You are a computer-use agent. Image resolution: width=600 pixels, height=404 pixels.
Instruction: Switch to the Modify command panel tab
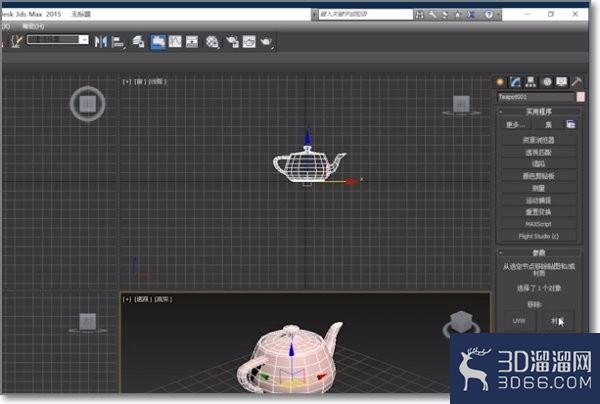tap(515, 81)
